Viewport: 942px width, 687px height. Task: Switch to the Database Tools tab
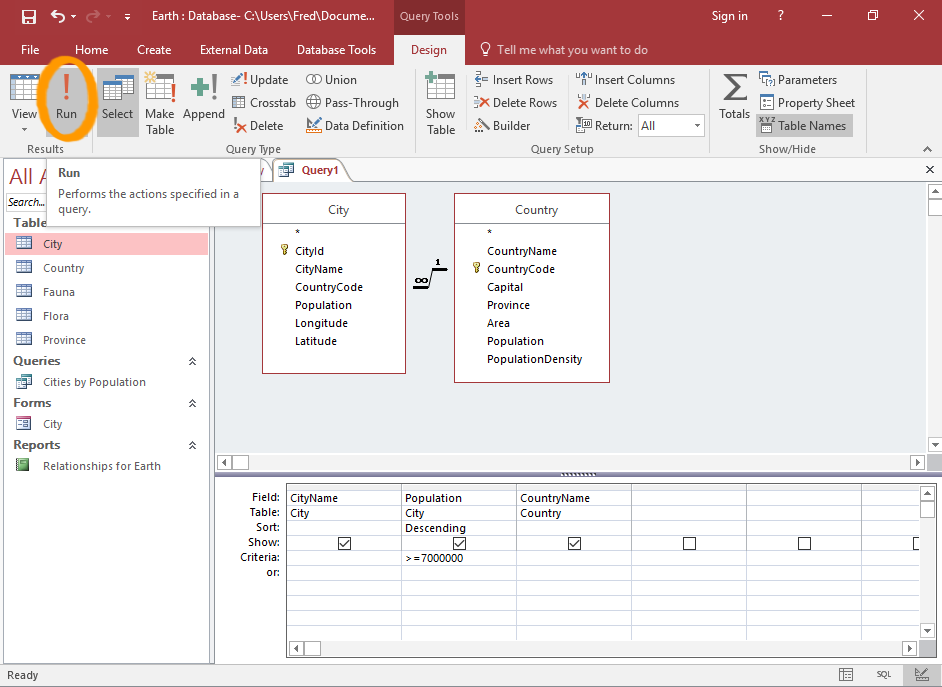(336, 50)
